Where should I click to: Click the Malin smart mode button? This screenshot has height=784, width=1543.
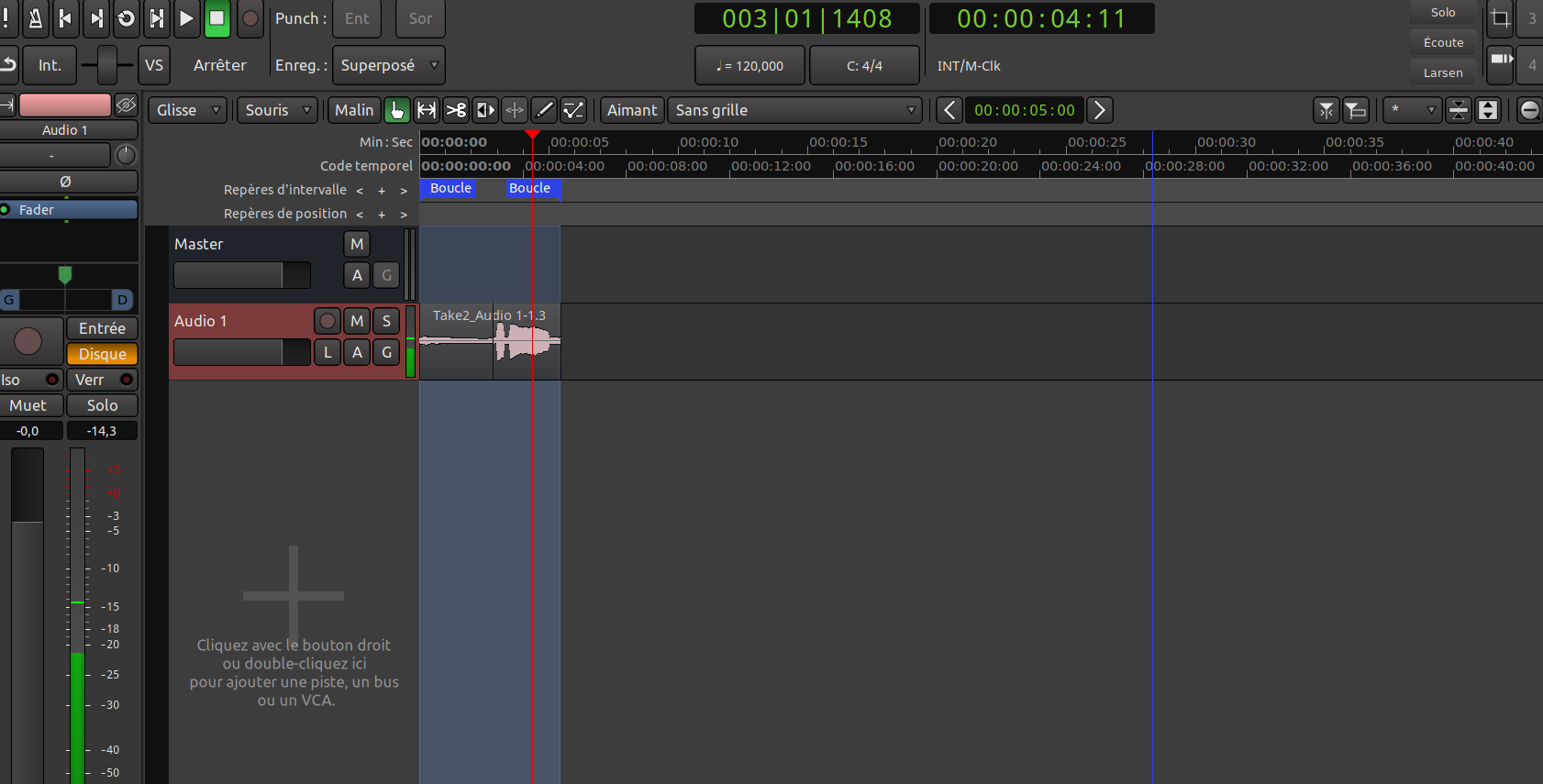click(x=354, y=110)
